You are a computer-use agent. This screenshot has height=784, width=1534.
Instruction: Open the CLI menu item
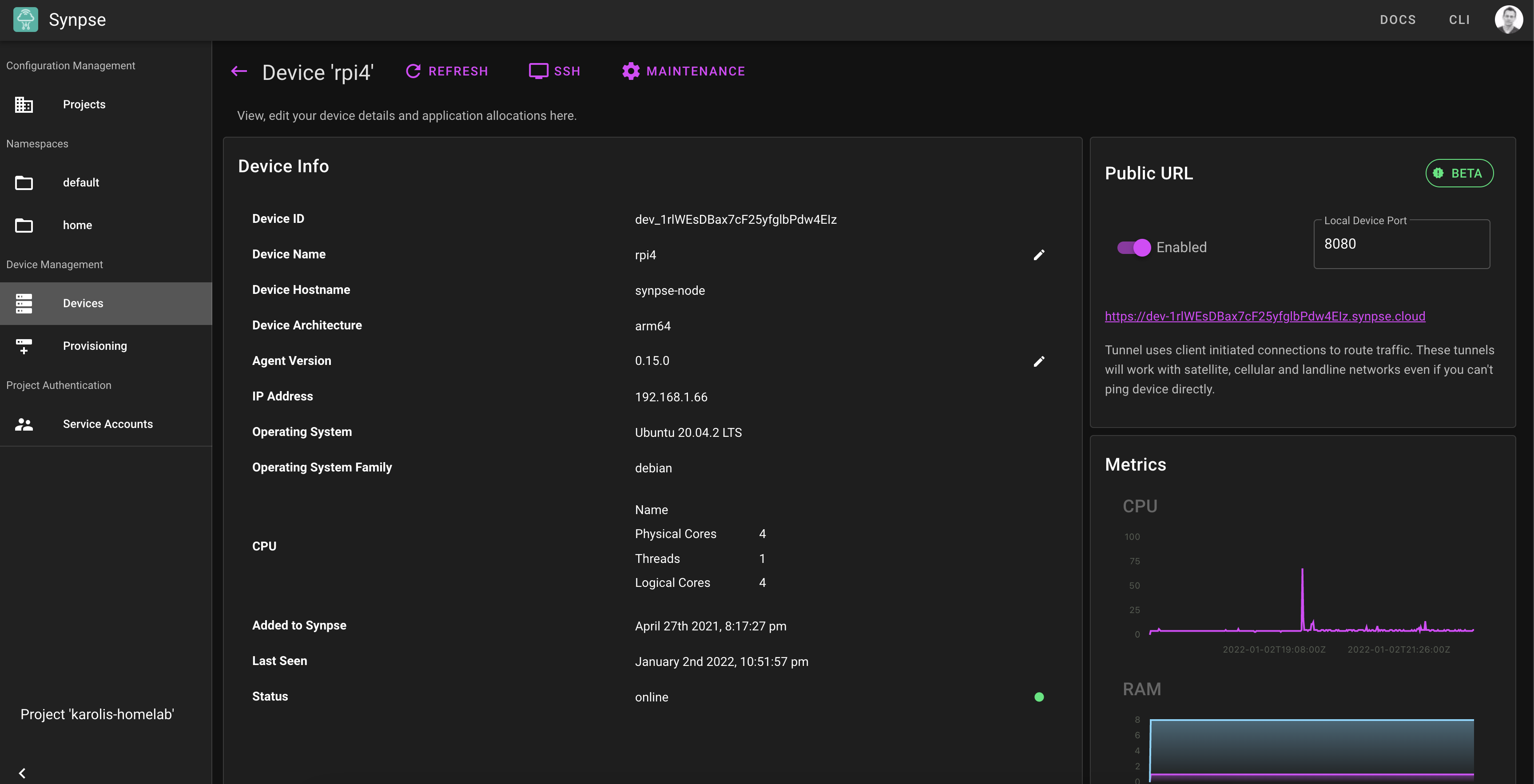click(x=1459, y=20)
